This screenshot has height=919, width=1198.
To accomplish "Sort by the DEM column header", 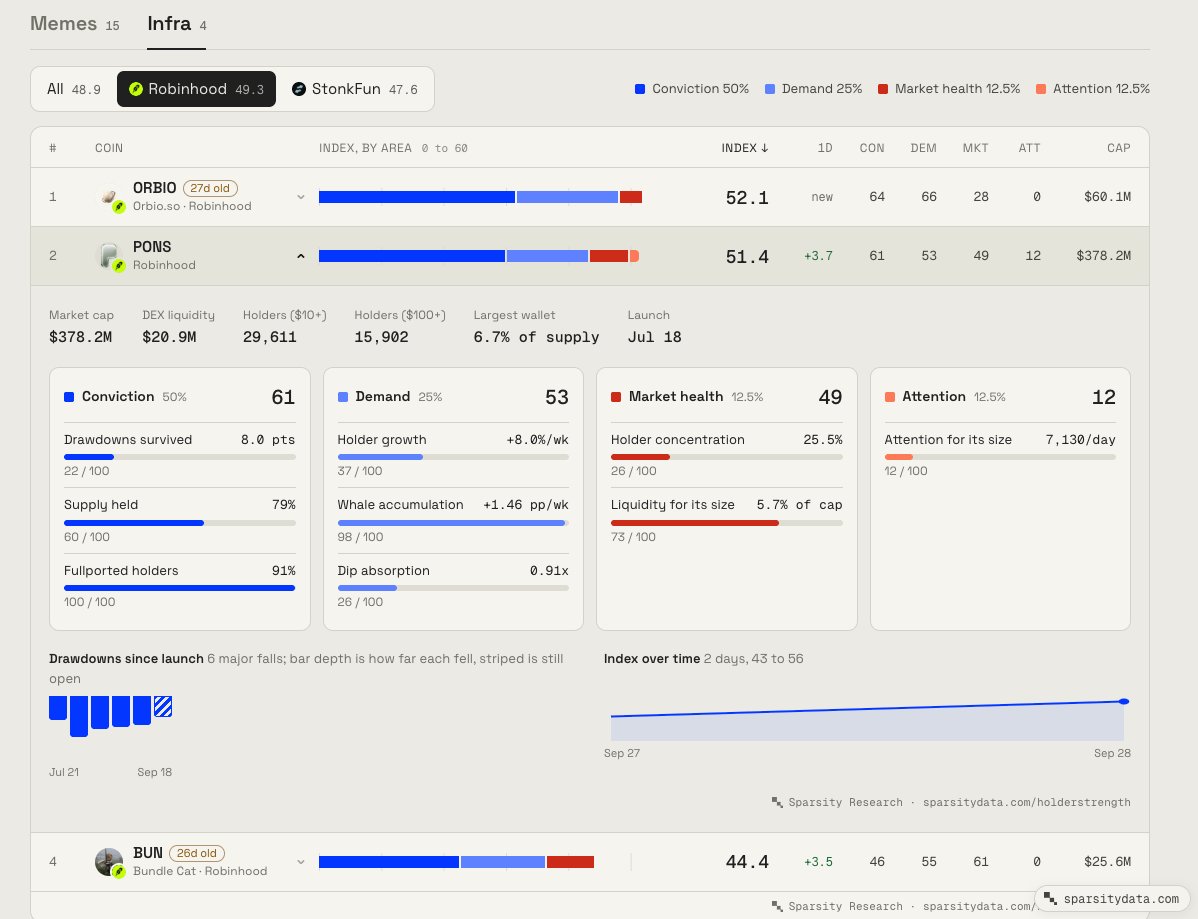I will coord(923,148).
